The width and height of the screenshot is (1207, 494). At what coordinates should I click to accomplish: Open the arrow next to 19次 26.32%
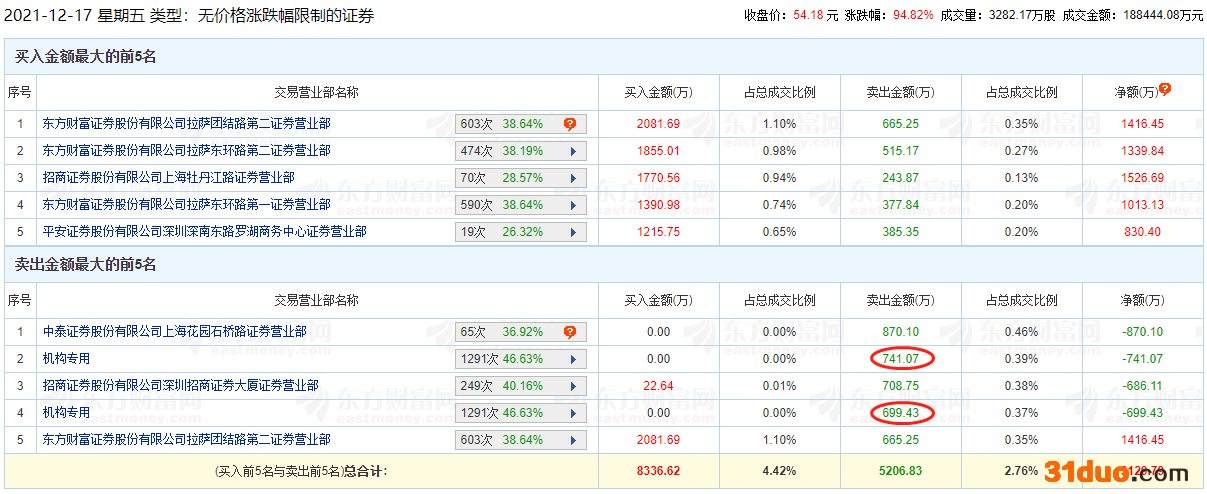click(x=573, y=232)
